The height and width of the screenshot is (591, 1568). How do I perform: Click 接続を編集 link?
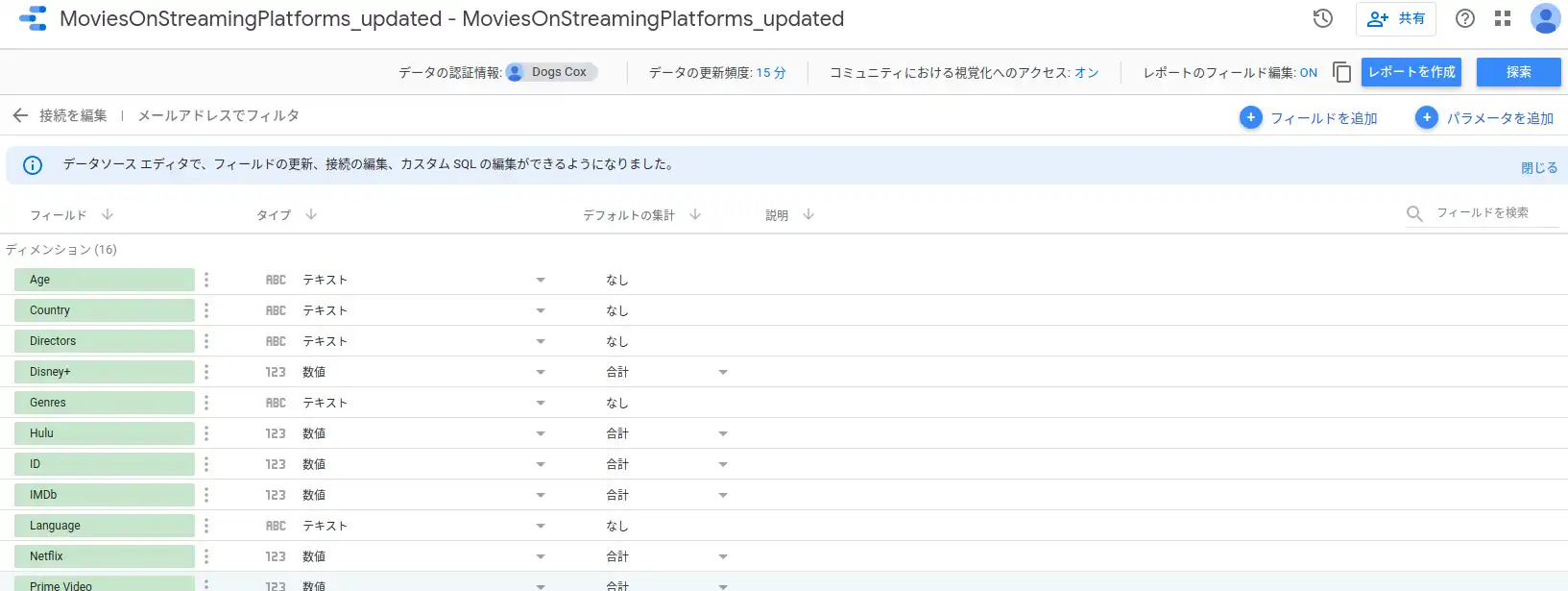[x=73, y=115]
